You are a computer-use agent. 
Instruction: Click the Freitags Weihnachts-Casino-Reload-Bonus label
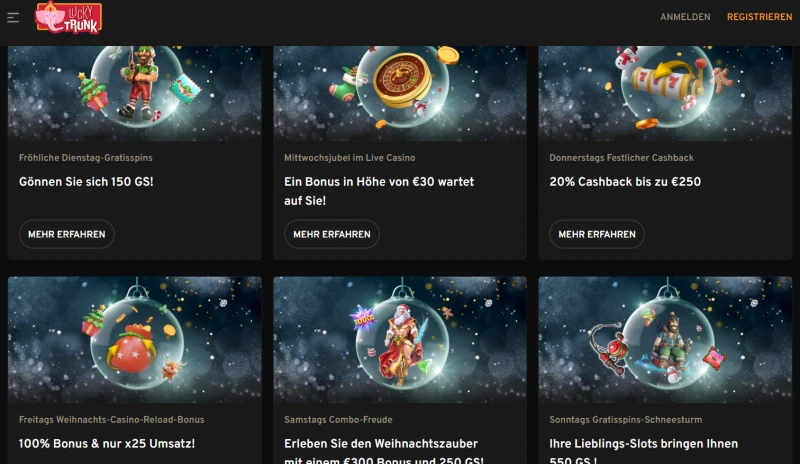(x=112, y=420)
